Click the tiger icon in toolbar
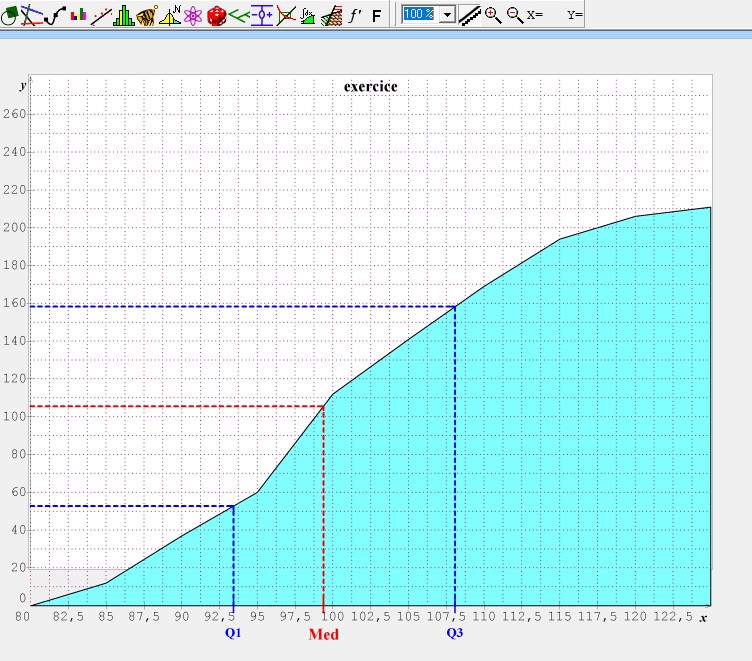This screenshot has height=661, width=752. click(x=147, y=15)
